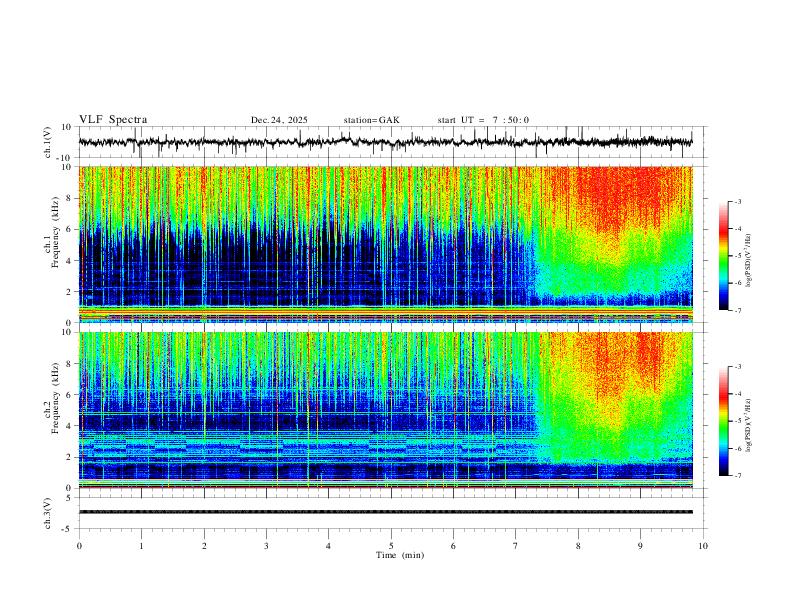Screen dimensions: 792x612
Task: Click time axis tick label "1"
Action: click(141, 546)
